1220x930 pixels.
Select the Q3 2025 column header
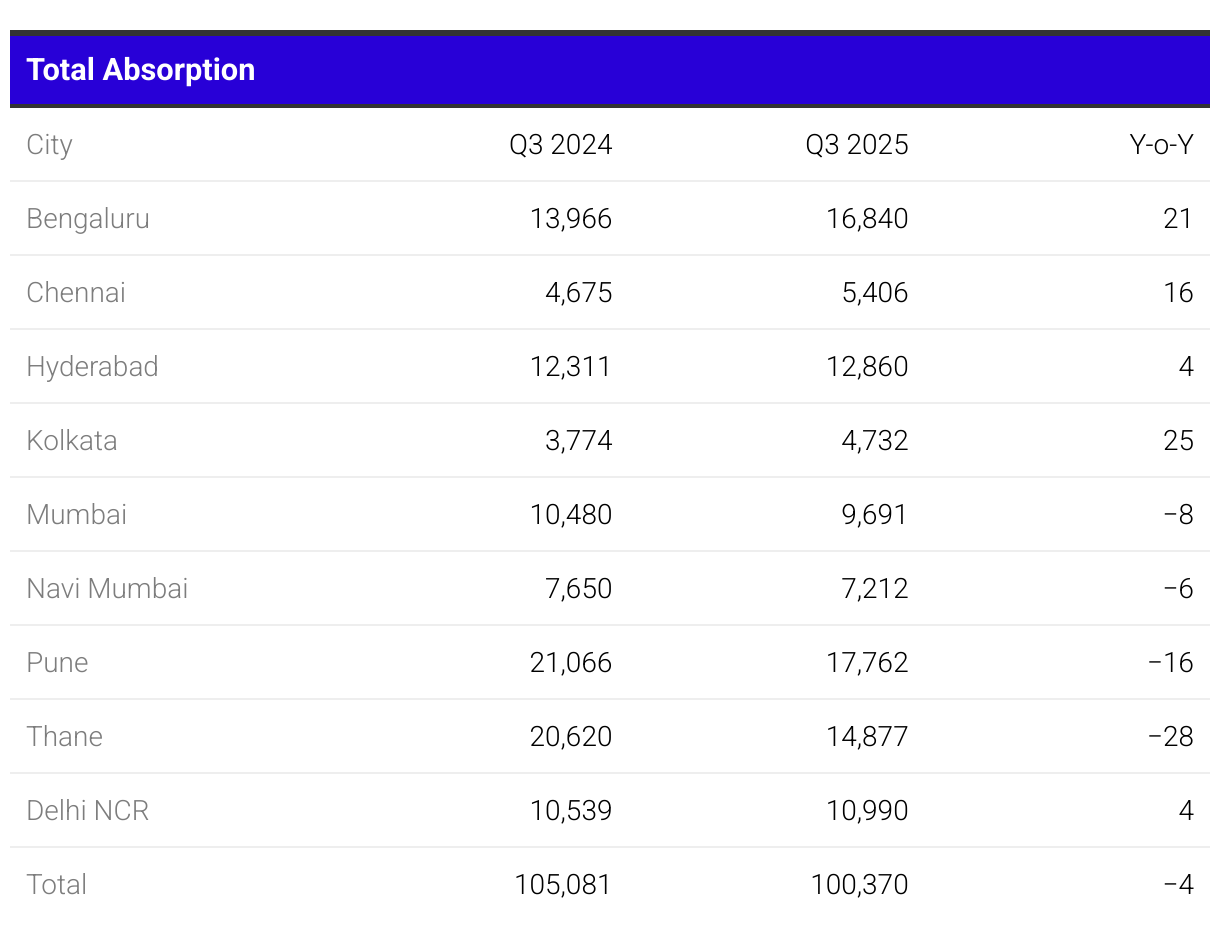tap(857, 145)
